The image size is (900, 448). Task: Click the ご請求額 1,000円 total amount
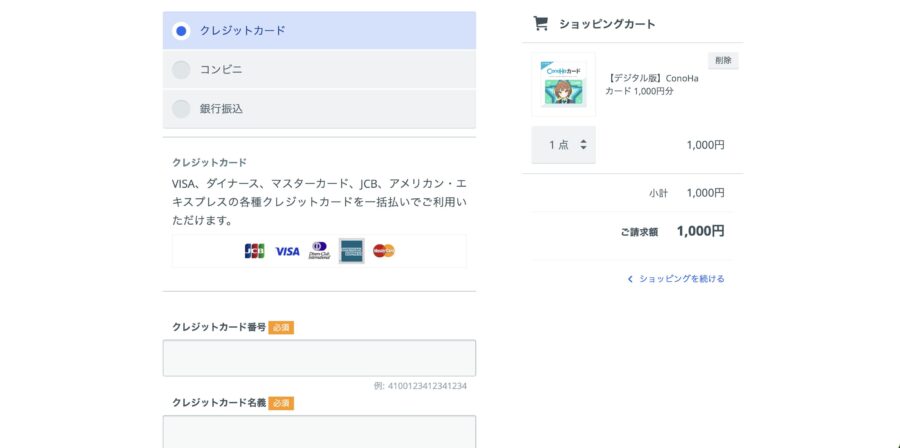tap(700, 231)
